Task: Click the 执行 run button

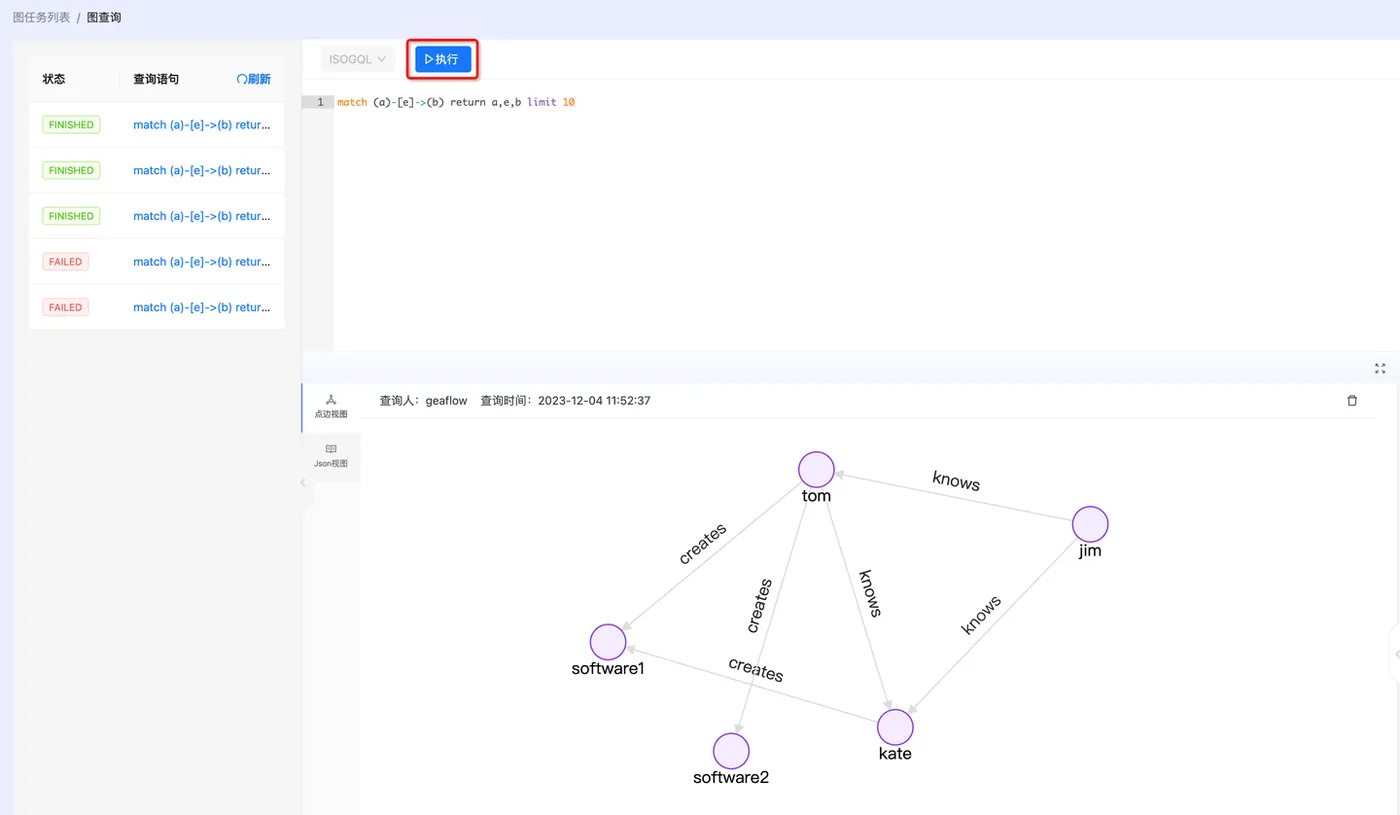Action: tap(443, 59)
